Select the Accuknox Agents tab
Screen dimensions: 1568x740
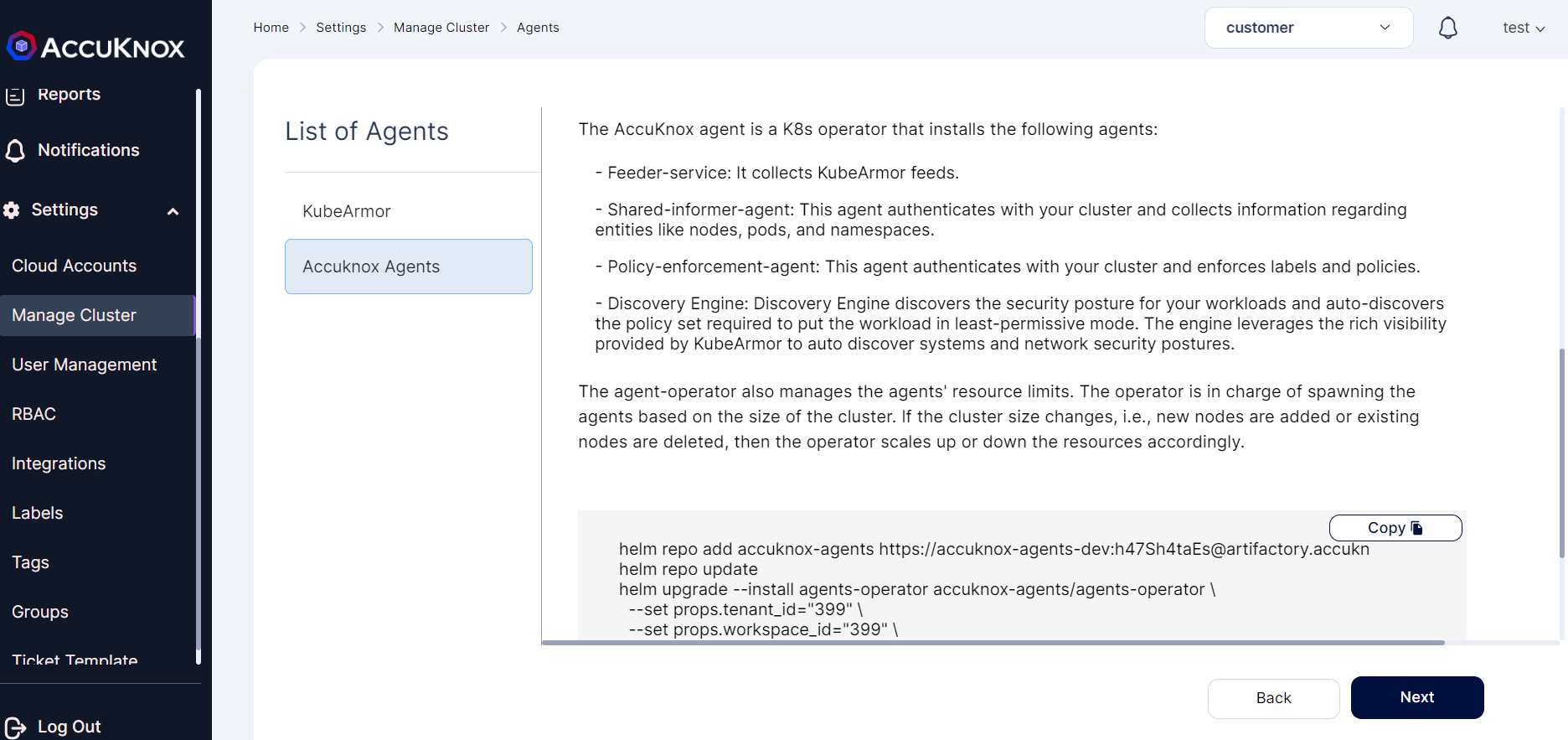[409, 267]
